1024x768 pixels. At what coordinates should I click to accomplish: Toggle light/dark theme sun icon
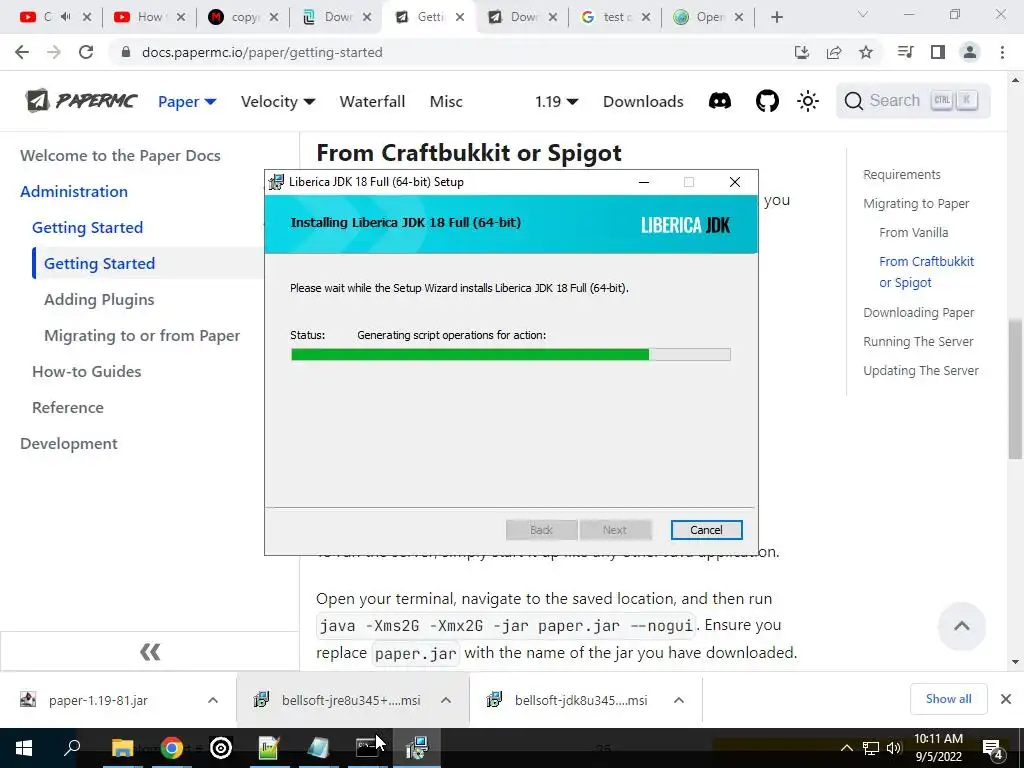click(x=808, y=101)
